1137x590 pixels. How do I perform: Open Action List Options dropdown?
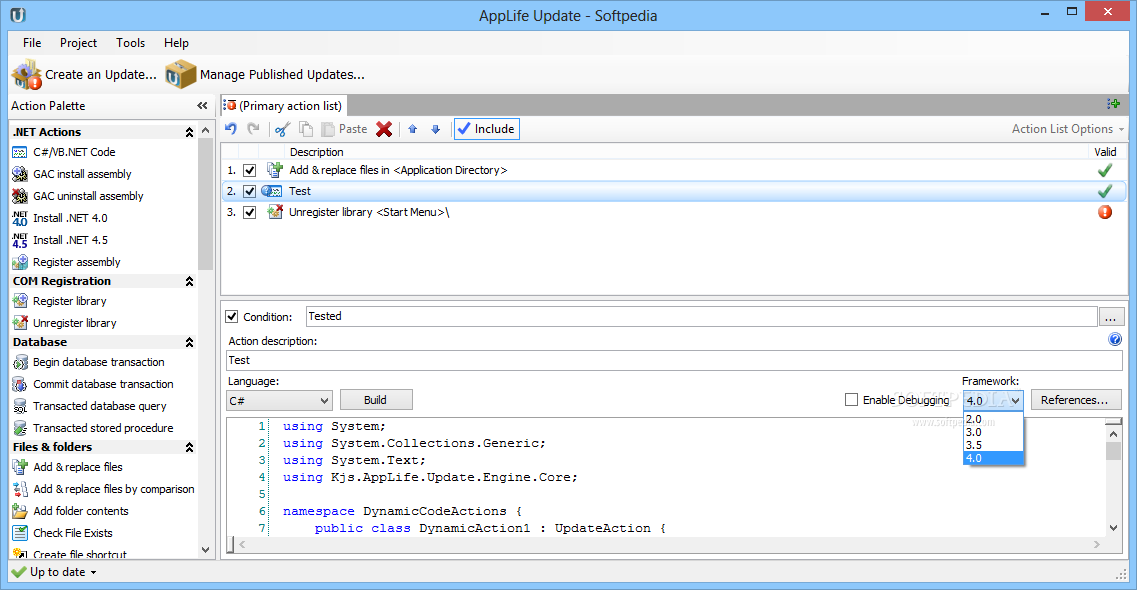(x=1067, y=129)
